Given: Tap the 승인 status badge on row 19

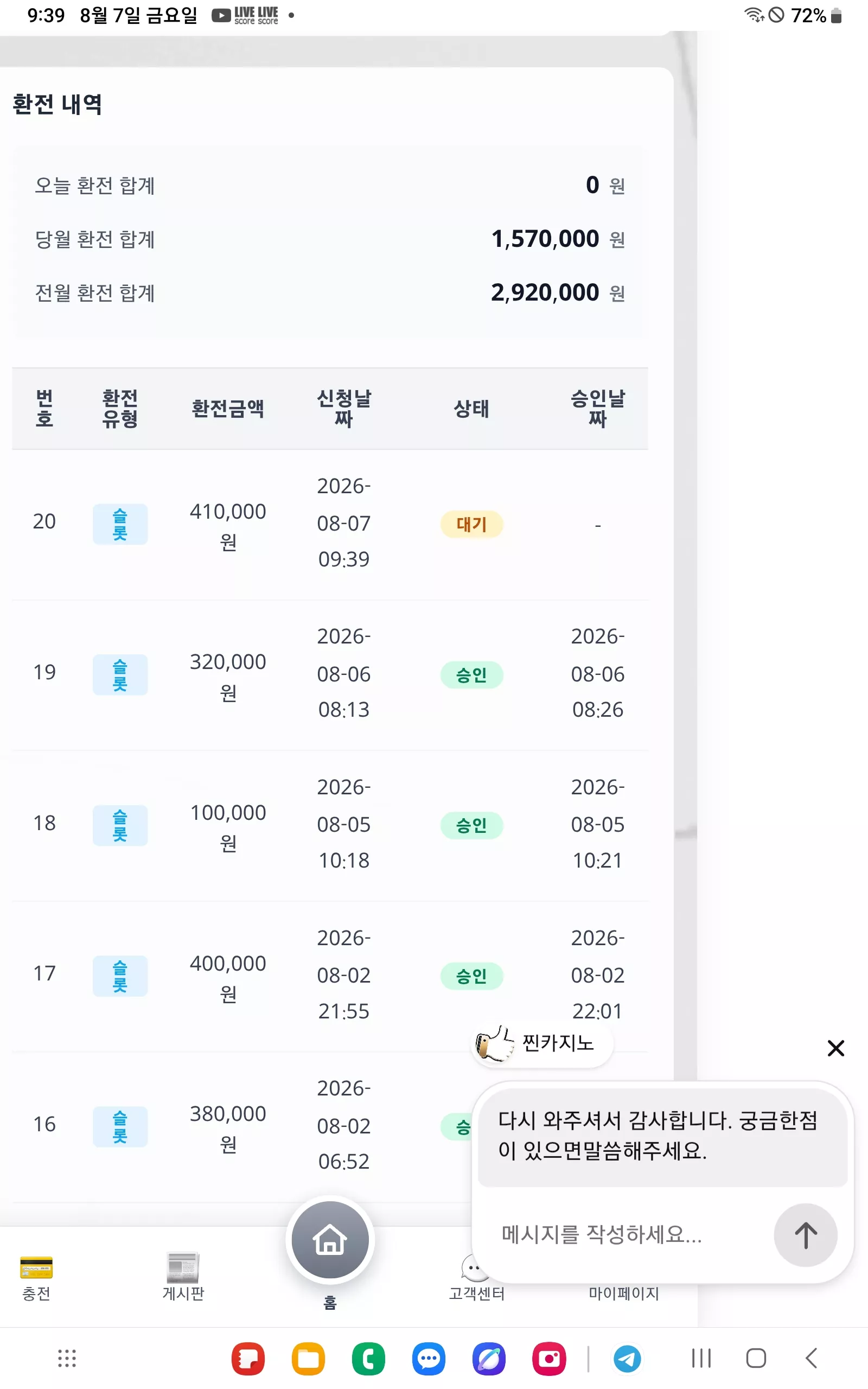Looking at the screenshot, I should [471, 675].
